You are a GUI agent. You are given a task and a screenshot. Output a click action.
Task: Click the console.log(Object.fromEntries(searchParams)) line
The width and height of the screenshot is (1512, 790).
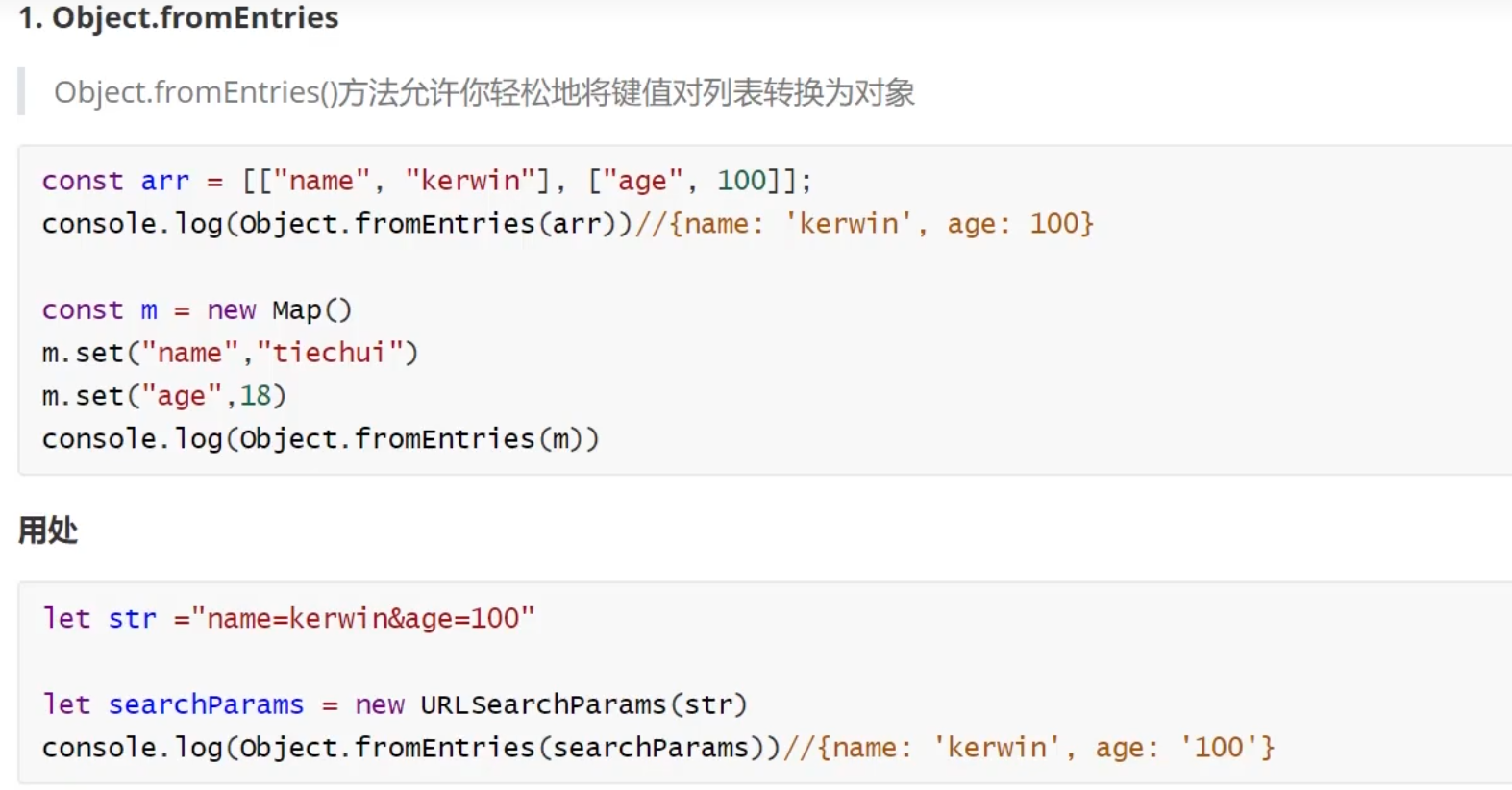click(658, 748)
